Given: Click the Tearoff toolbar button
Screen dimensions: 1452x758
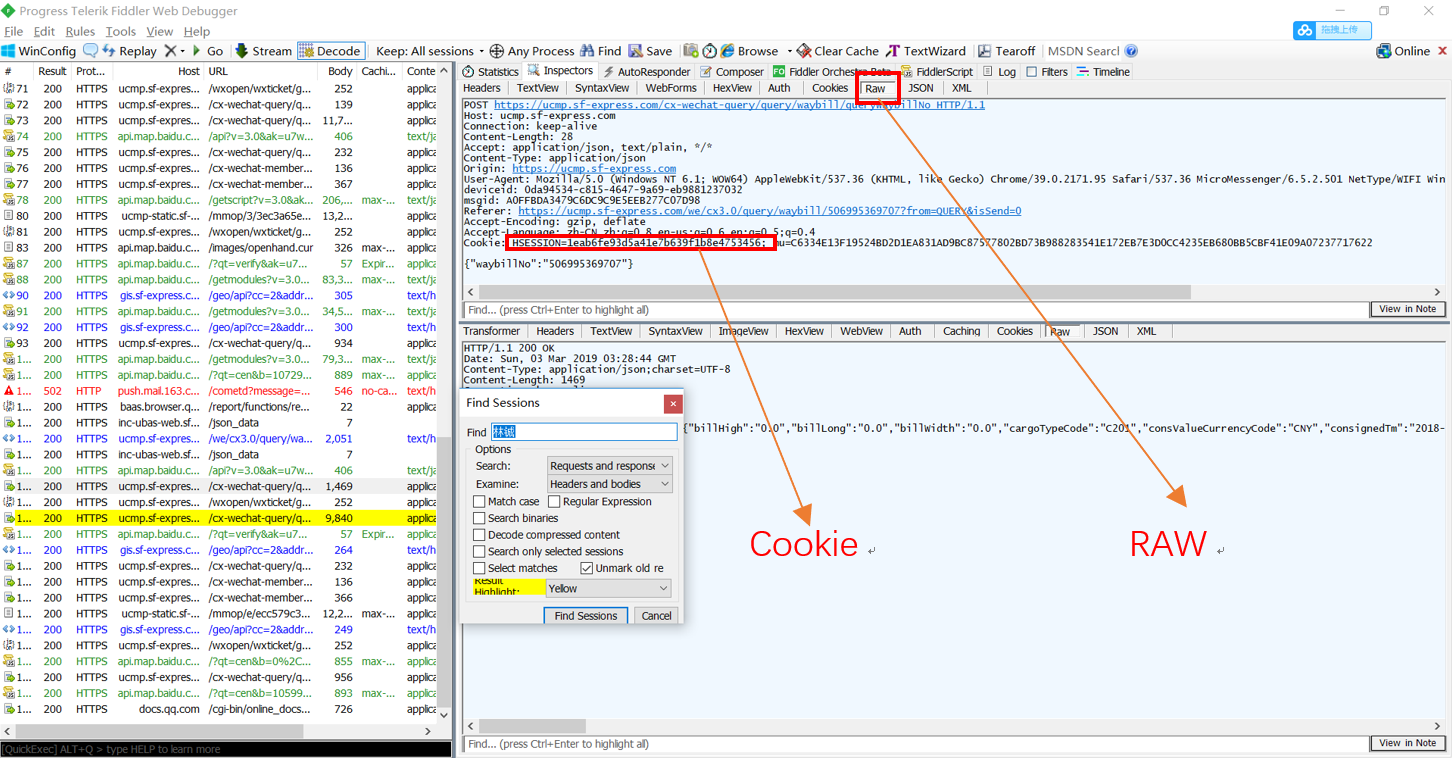Looking at the screenshot, I should 1007,51.
